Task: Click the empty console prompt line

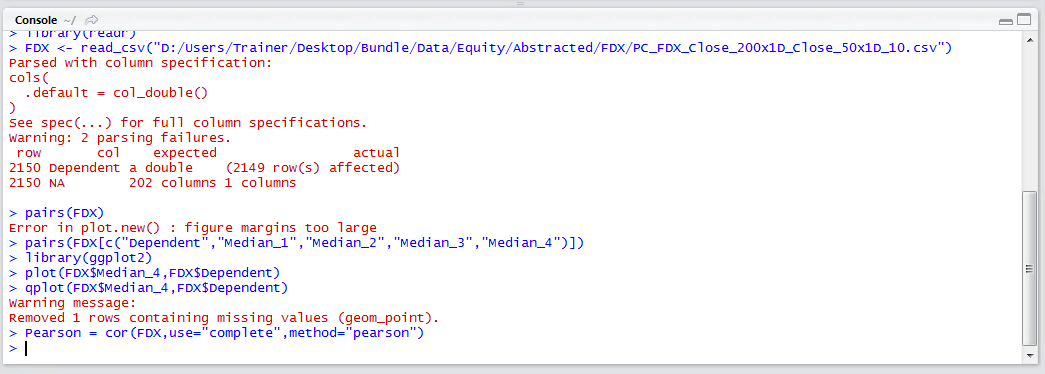Action: [x=512, y=348]
